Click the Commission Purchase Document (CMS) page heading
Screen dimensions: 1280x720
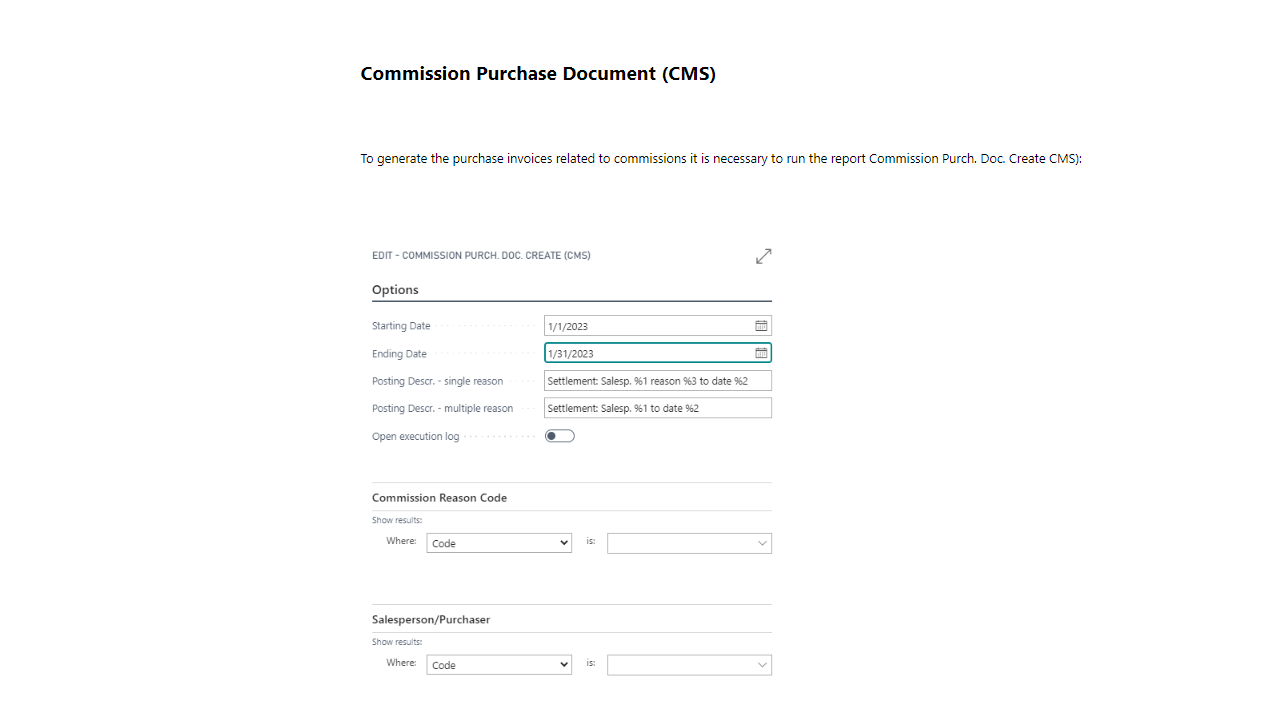tap(538, 74)
